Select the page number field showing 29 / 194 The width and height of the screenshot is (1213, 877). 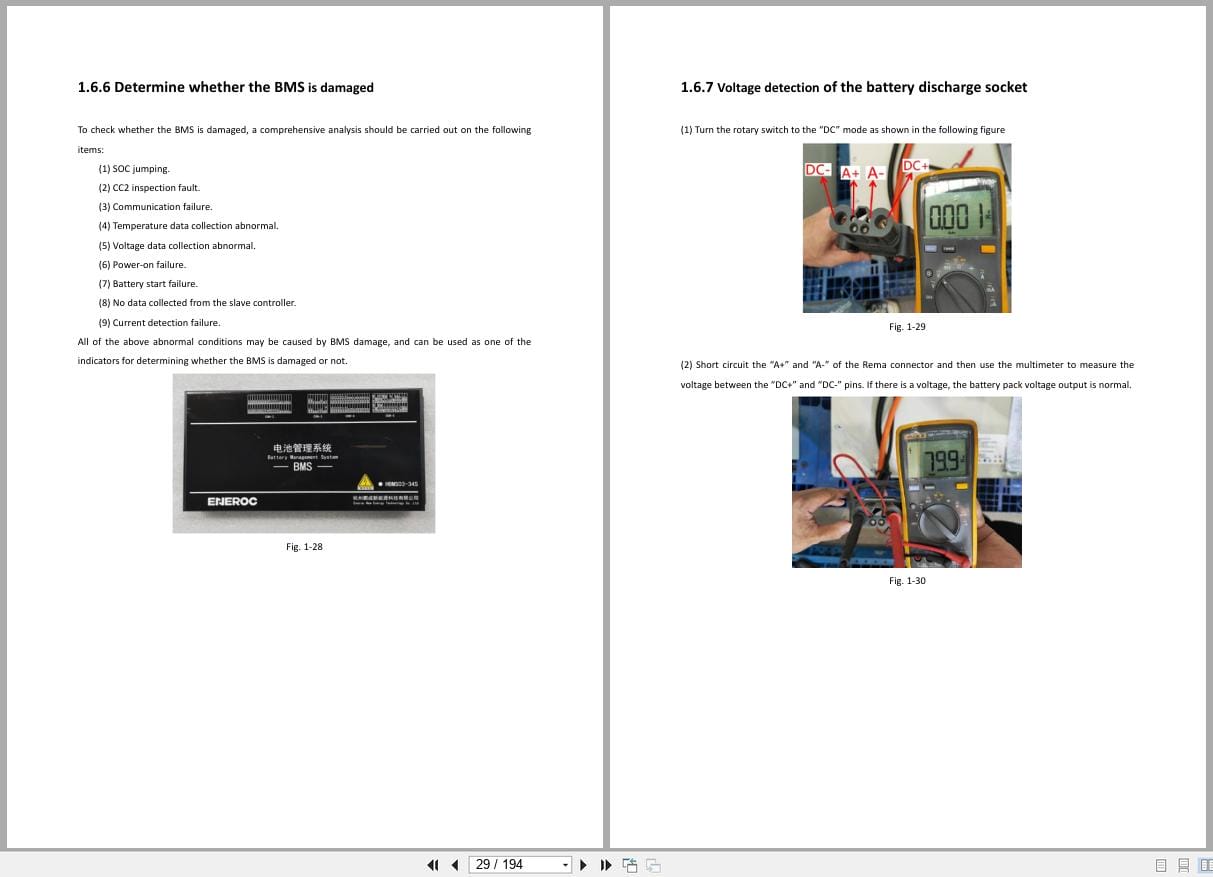click(505, 864)
